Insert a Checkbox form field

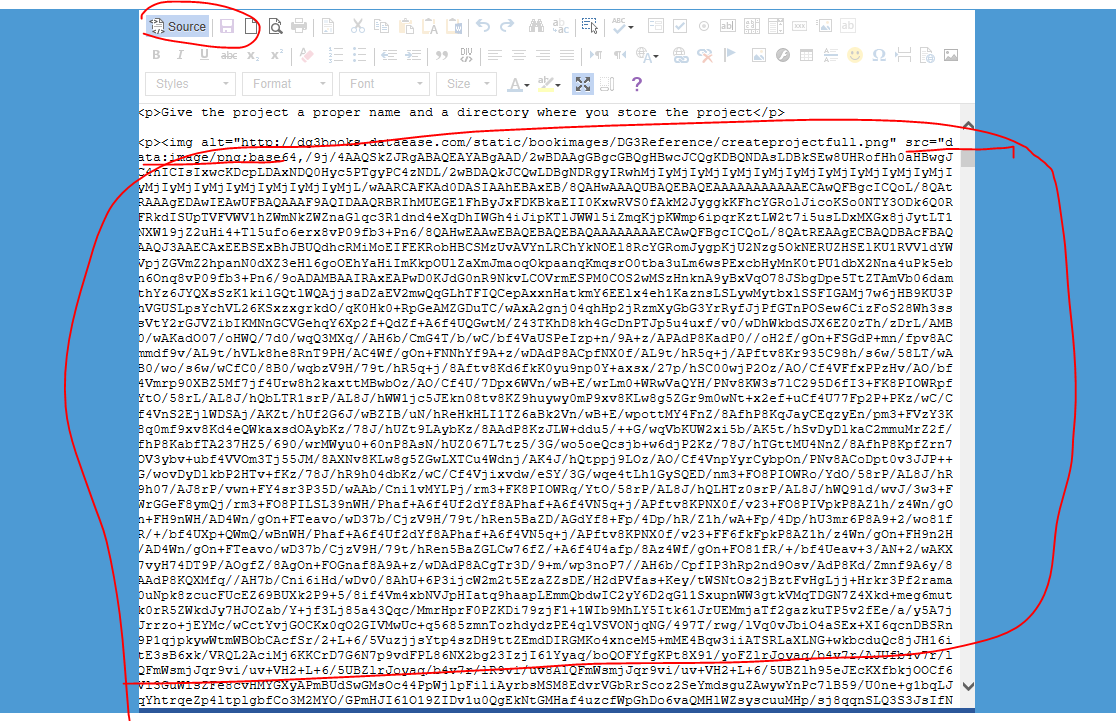tap(680, 26)
